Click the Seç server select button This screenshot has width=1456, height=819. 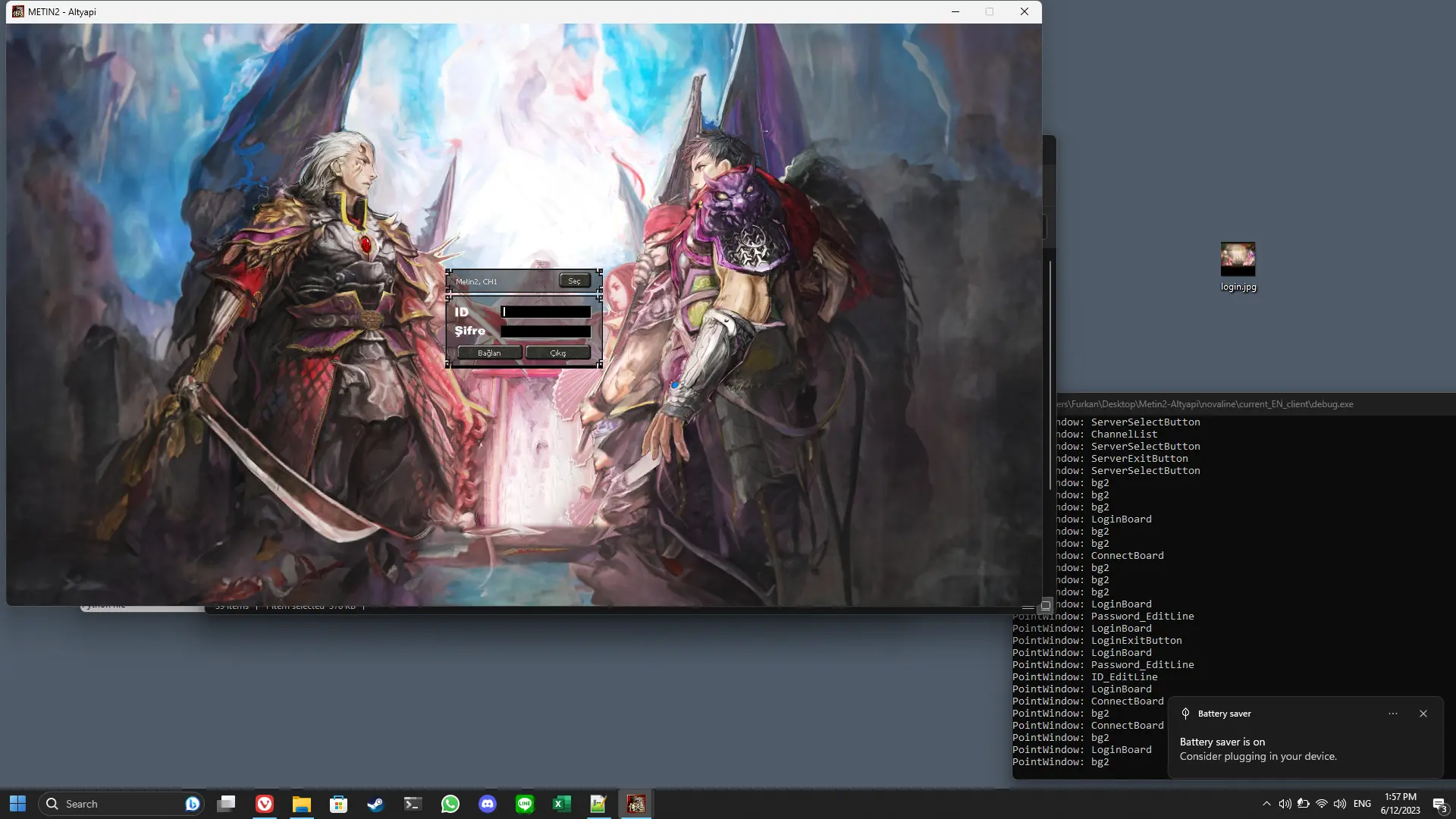click(574, 281)
